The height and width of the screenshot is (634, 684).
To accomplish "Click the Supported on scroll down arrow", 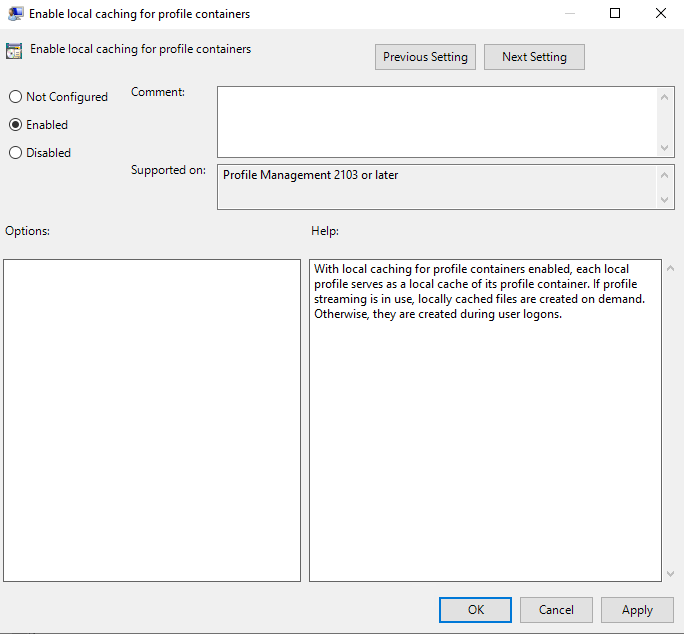I will coord(666,200).
